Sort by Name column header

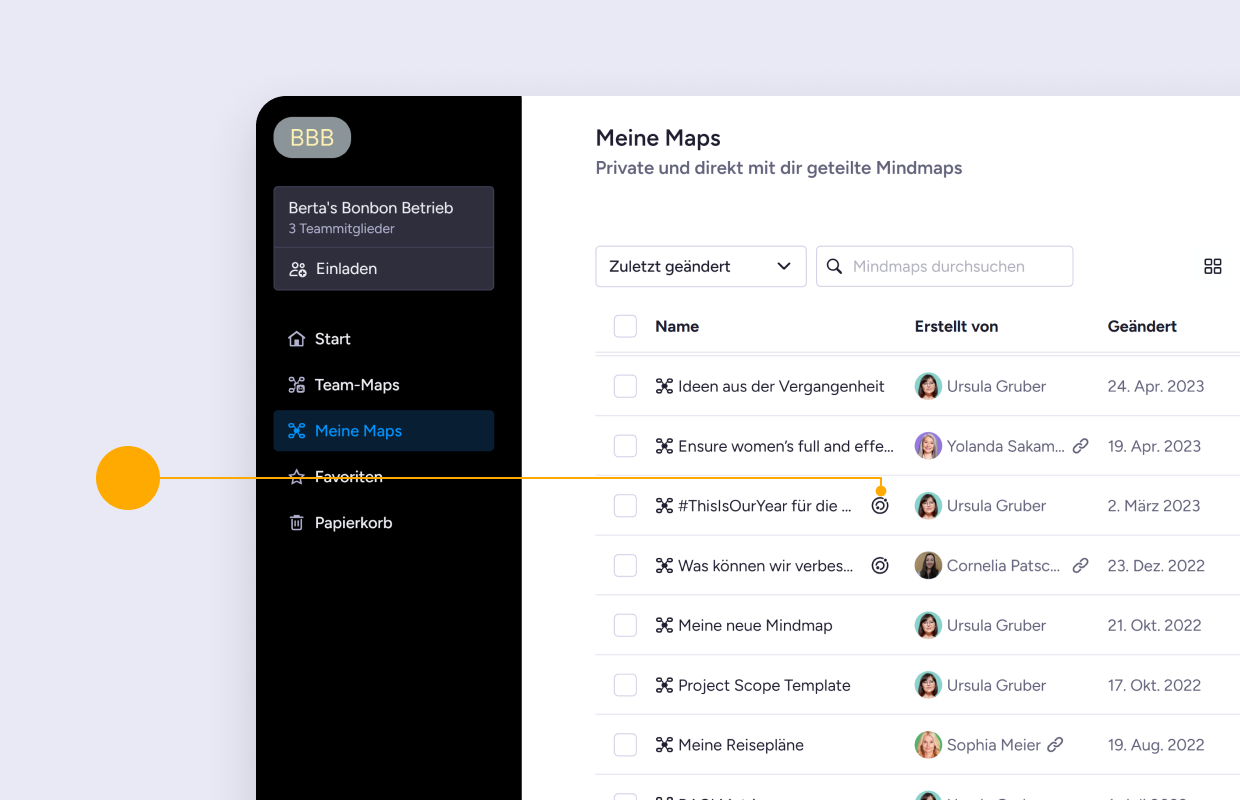(x=677, y=326)
